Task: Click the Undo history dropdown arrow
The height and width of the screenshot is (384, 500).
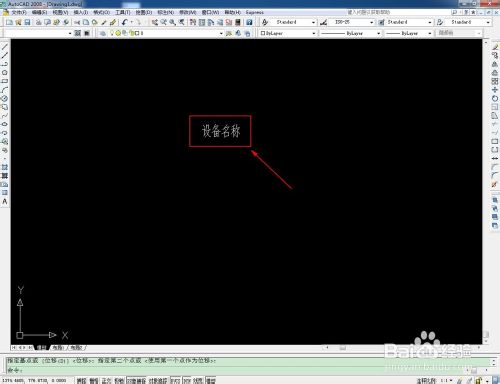Action: tap(132, 22)
